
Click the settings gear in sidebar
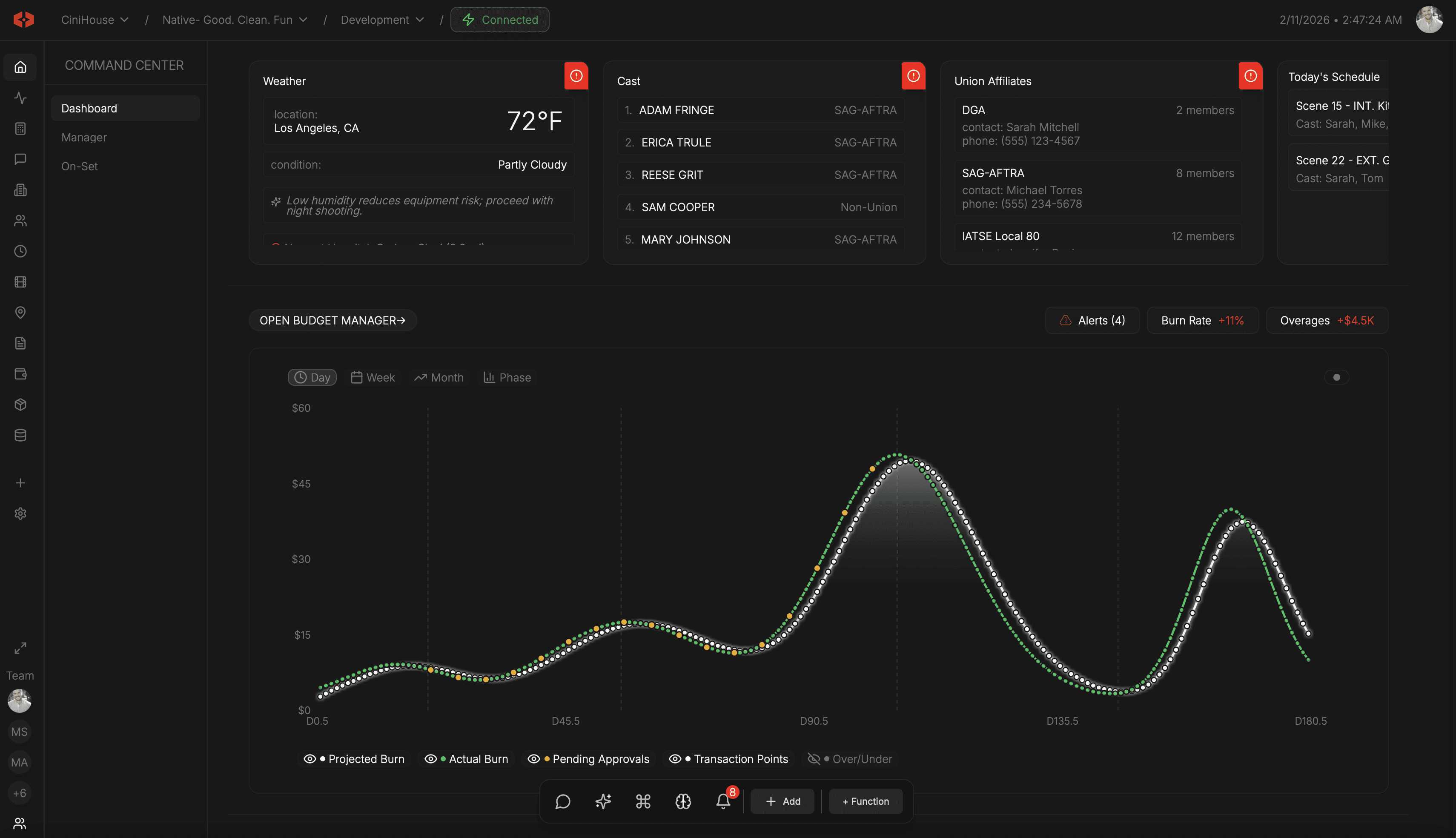20,514
